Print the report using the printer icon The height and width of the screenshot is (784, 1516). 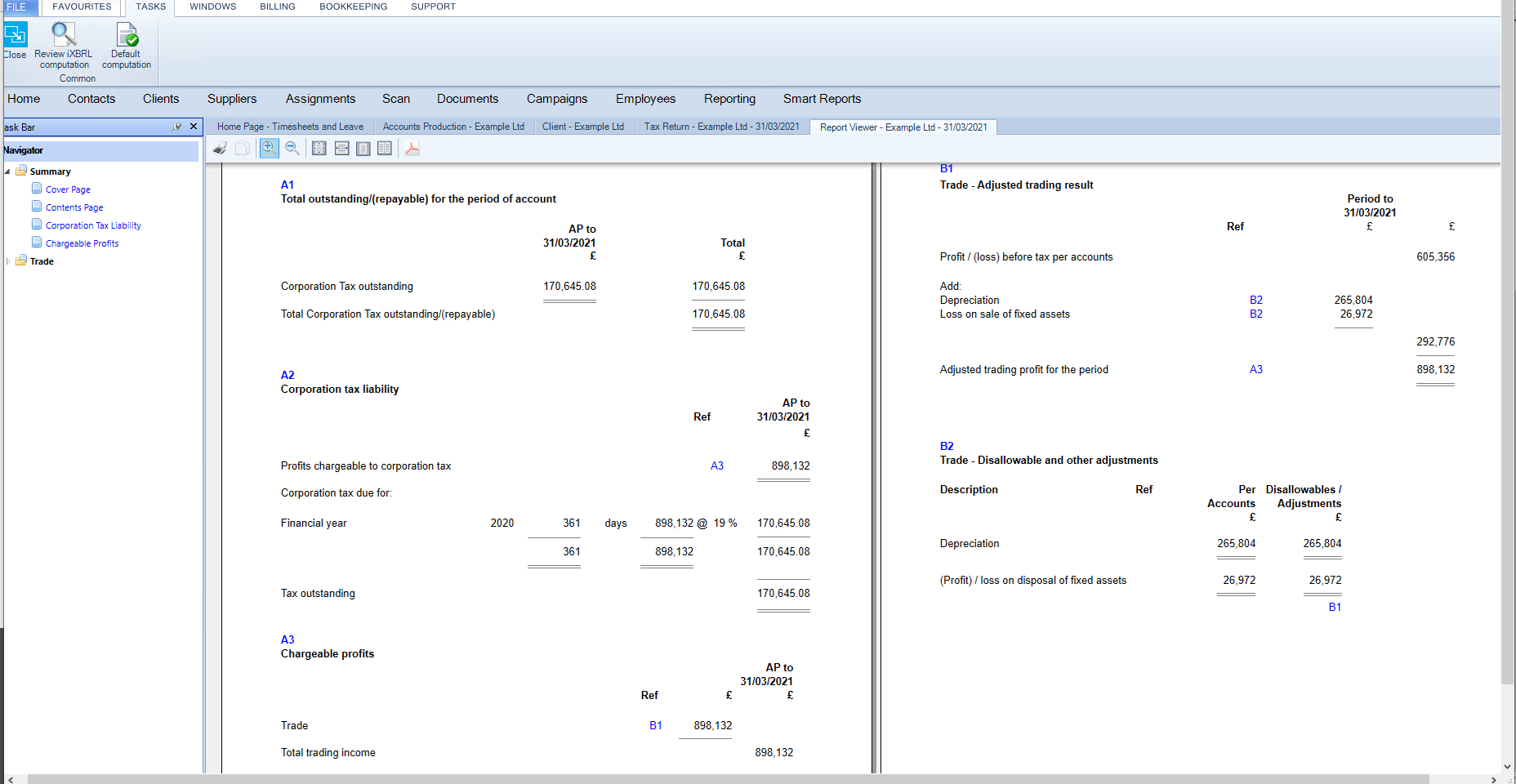[x=220, y=149]
